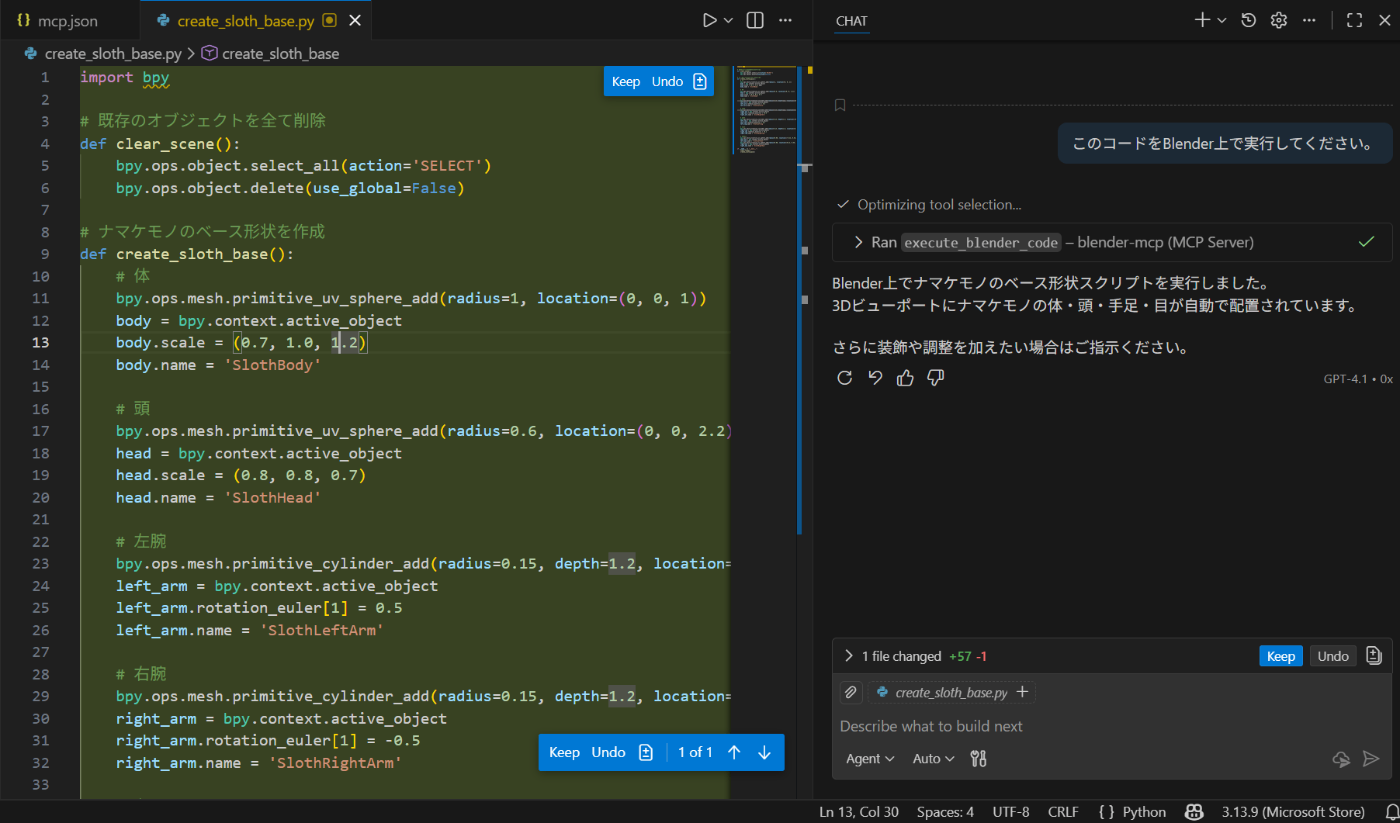The height and width of the screenshot is (823, 1400).
Task: Click Undo at top of editor
Action: click(x=667, y=82)
